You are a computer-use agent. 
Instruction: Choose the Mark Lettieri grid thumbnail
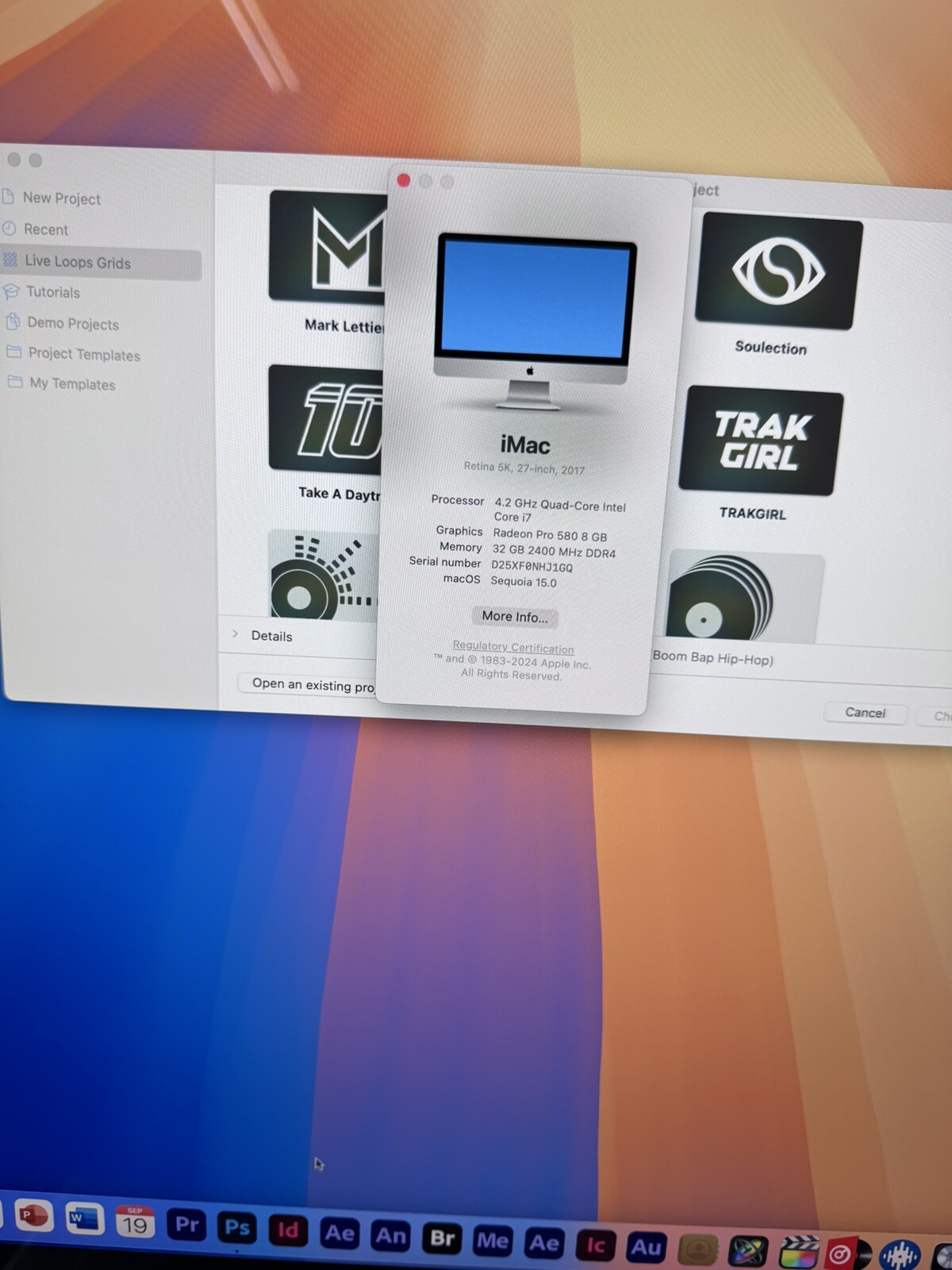(328, 247)
